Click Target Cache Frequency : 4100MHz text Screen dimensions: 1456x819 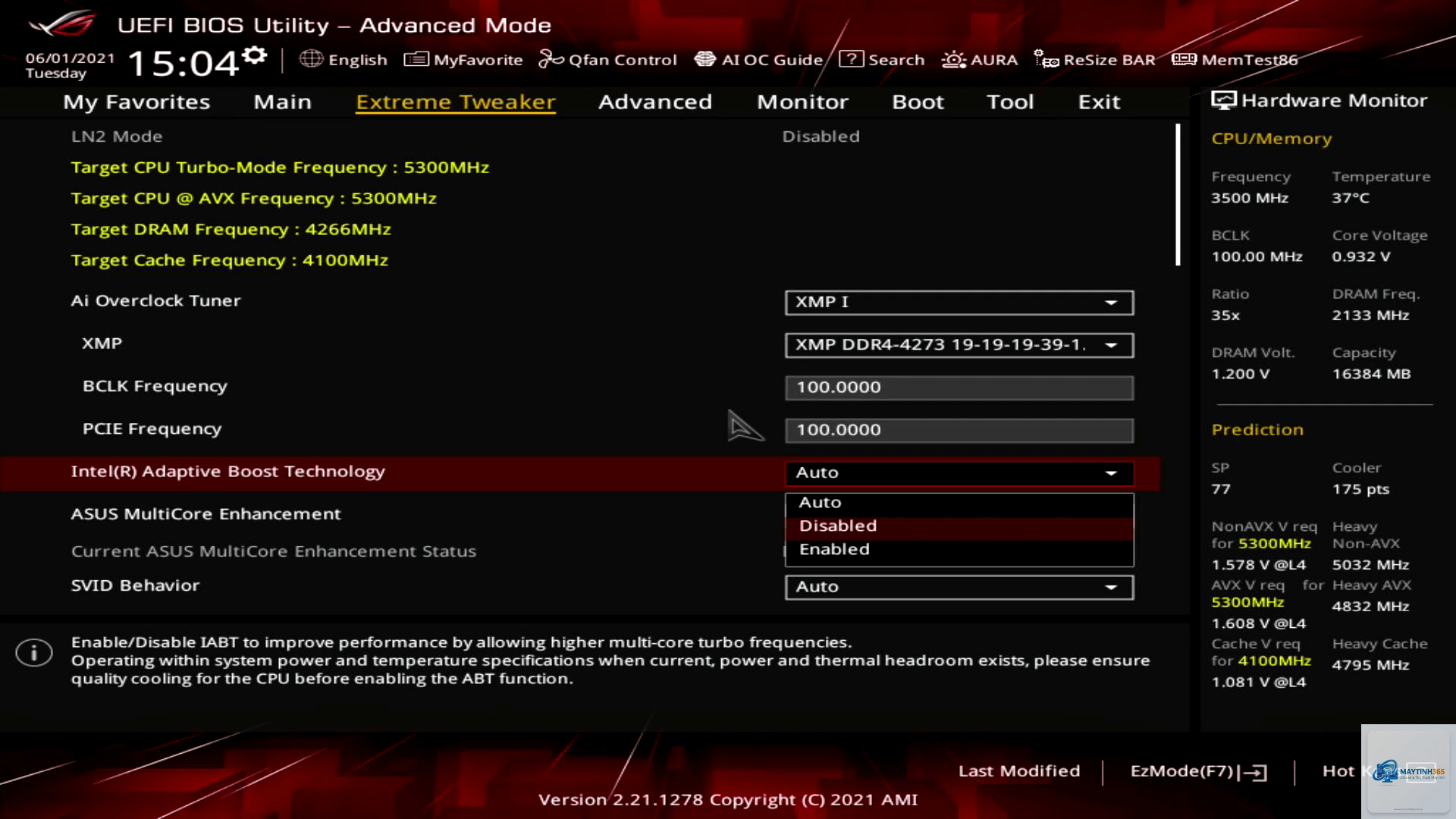point(229,260)
